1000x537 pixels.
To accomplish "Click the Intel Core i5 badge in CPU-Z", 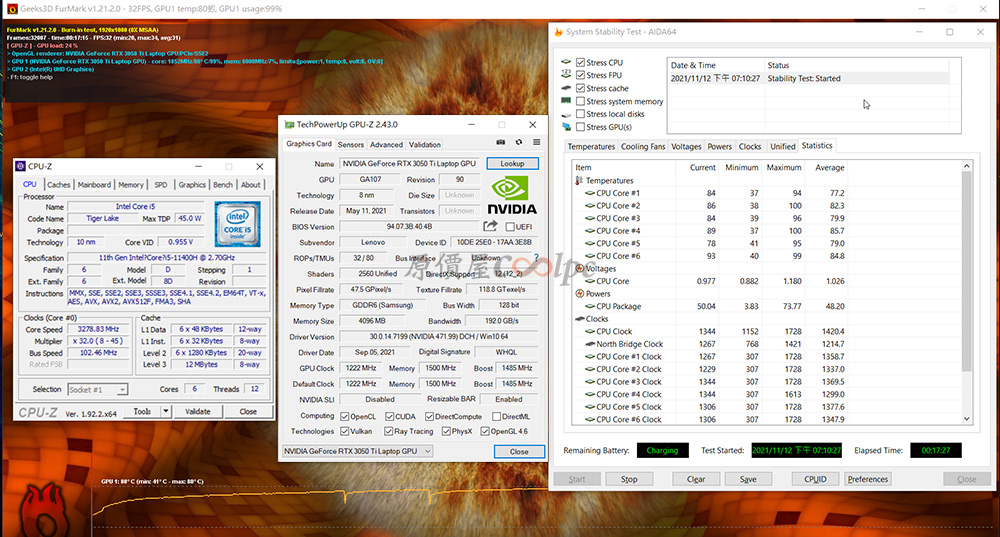I will point(237,224).
